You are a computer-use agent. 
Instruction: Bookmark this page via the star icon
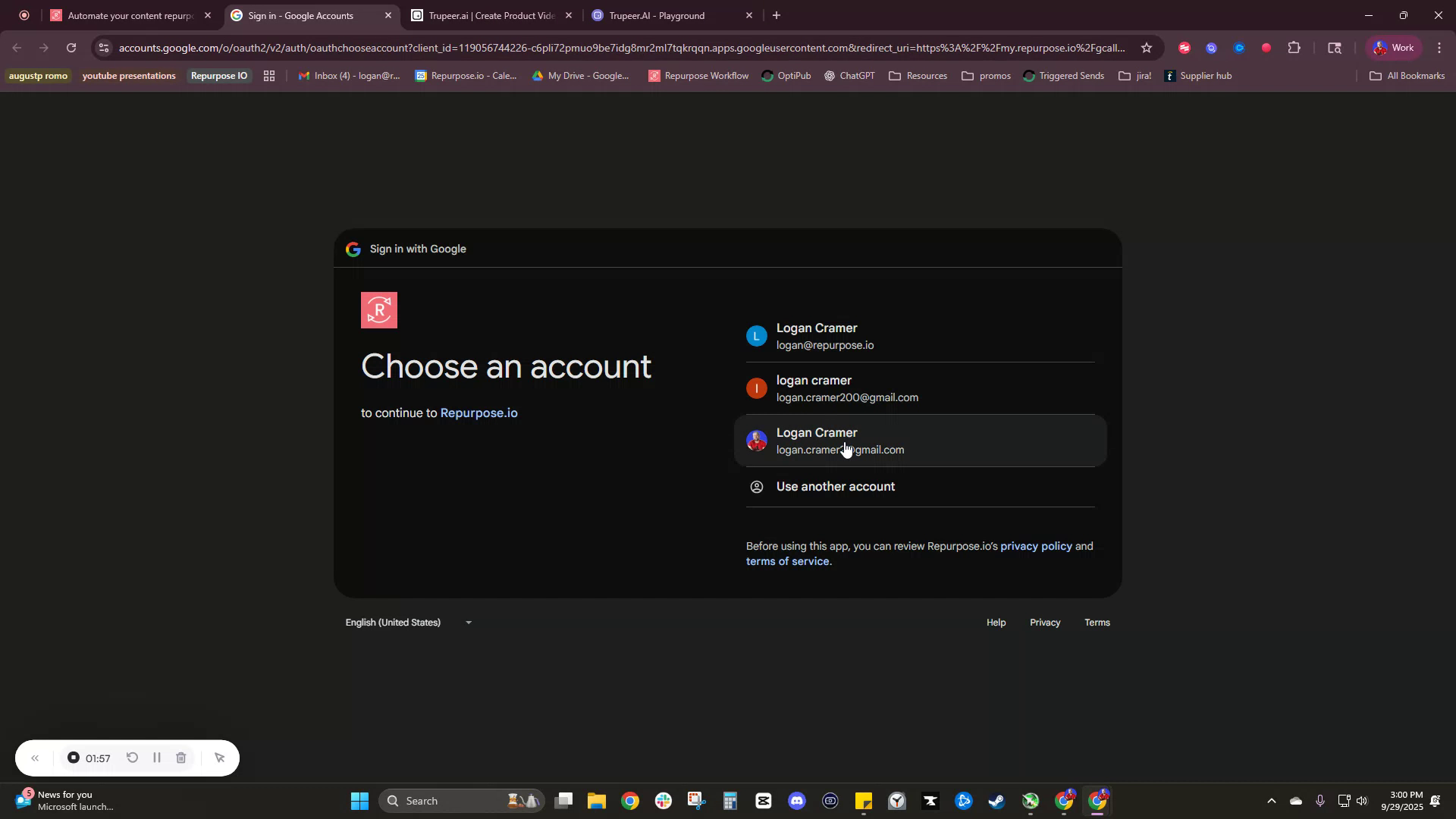(x=1147, y=47)
